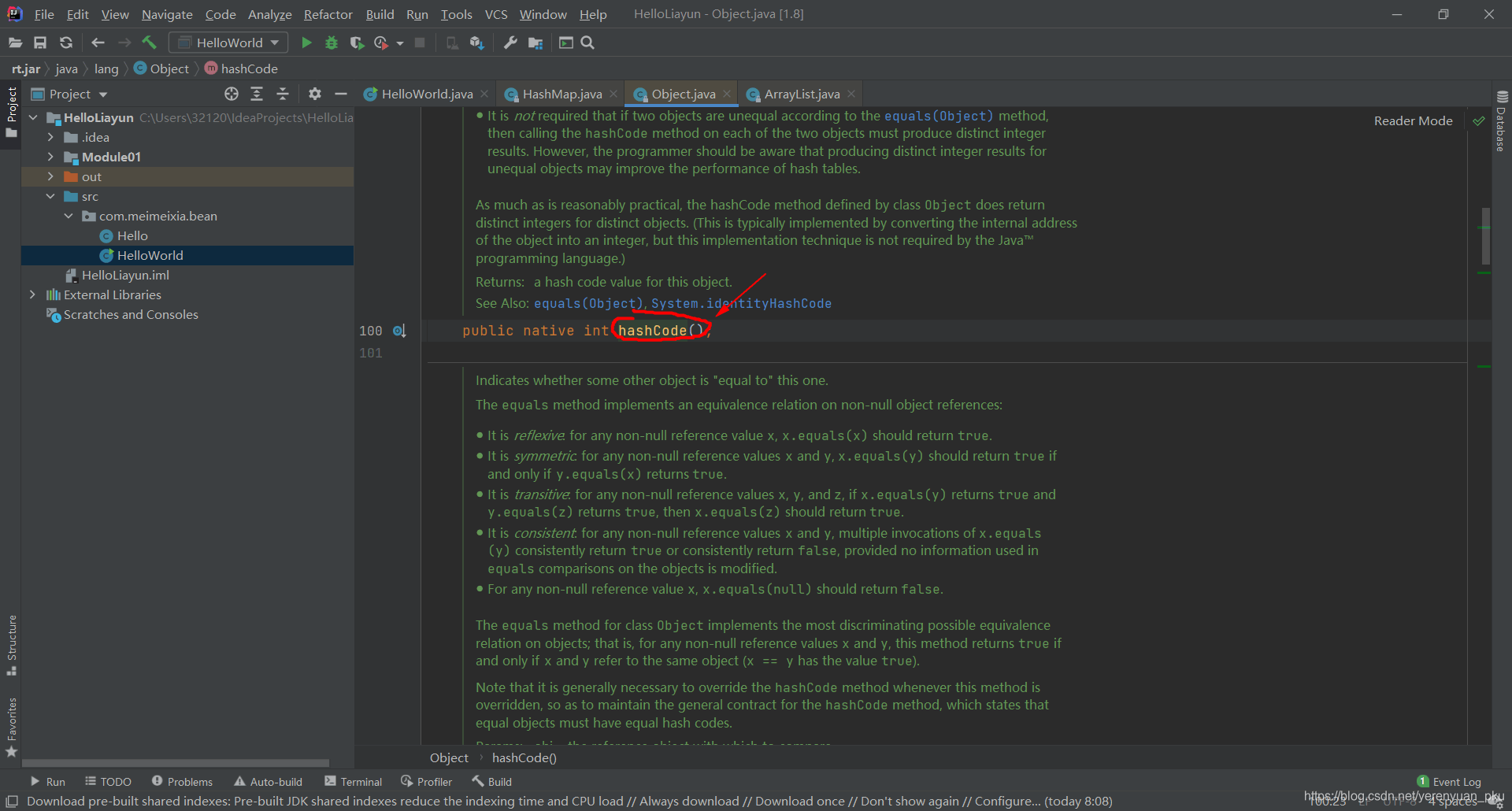The height and width of the screenshot is (811, 1512).
Task: Expand the Module01 folder
Action: click(50, 157)
